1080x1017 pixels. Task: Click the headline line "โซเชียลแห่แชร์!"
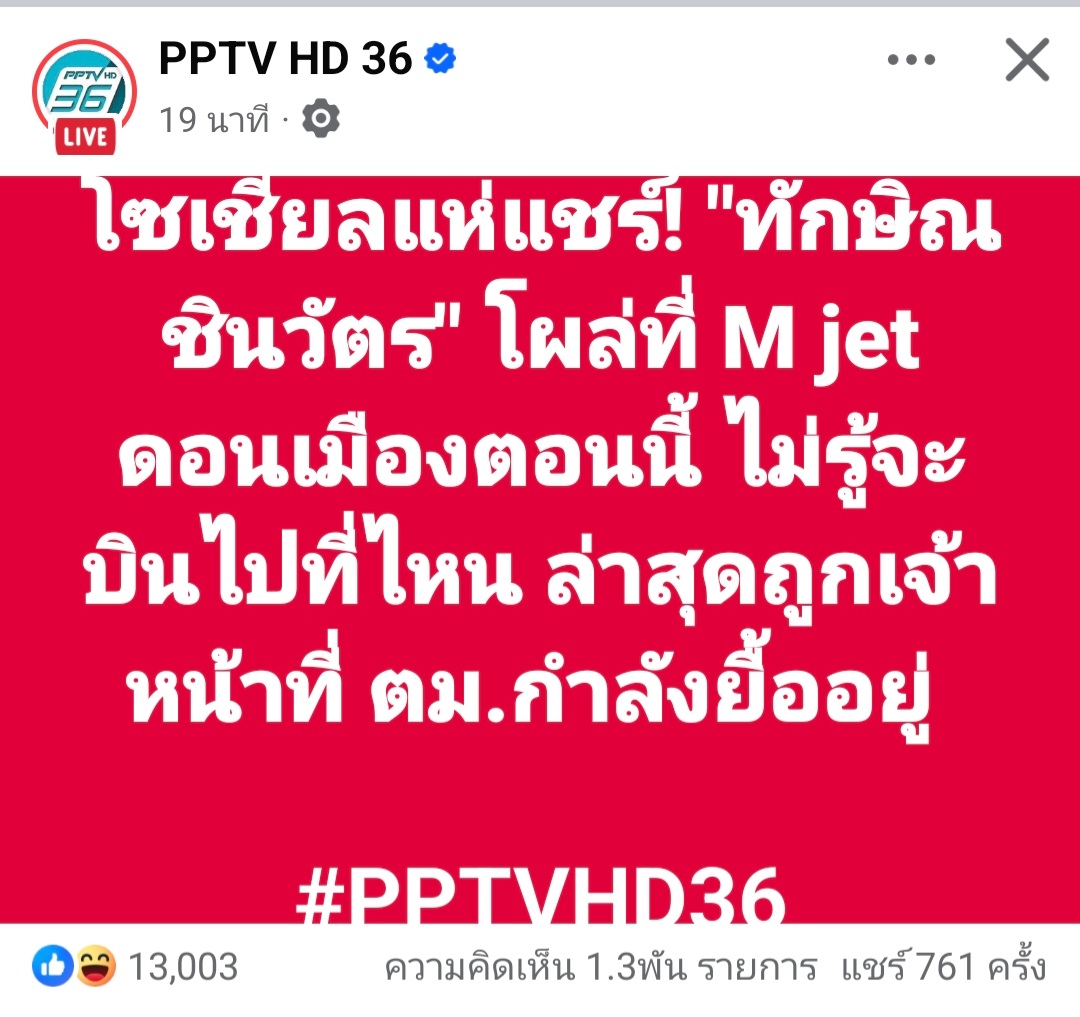pos(386,217)
